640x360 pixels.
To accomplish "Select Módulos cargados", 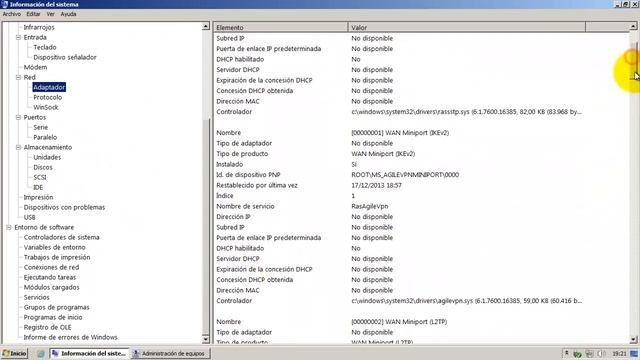I will (x=51, y=287).
